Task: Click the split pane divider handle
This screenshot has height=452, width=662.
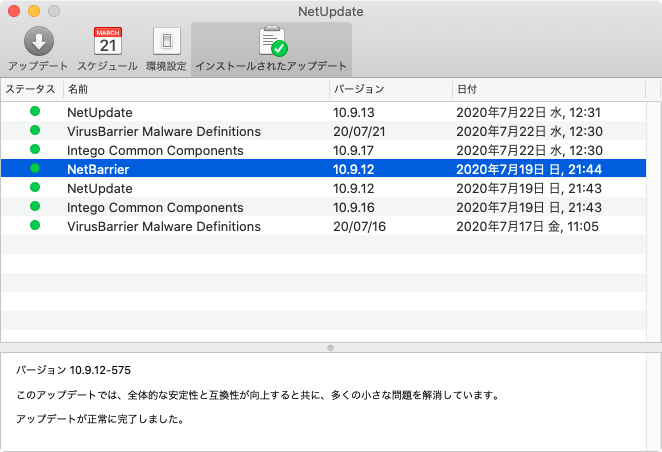Action: (331, 348)
